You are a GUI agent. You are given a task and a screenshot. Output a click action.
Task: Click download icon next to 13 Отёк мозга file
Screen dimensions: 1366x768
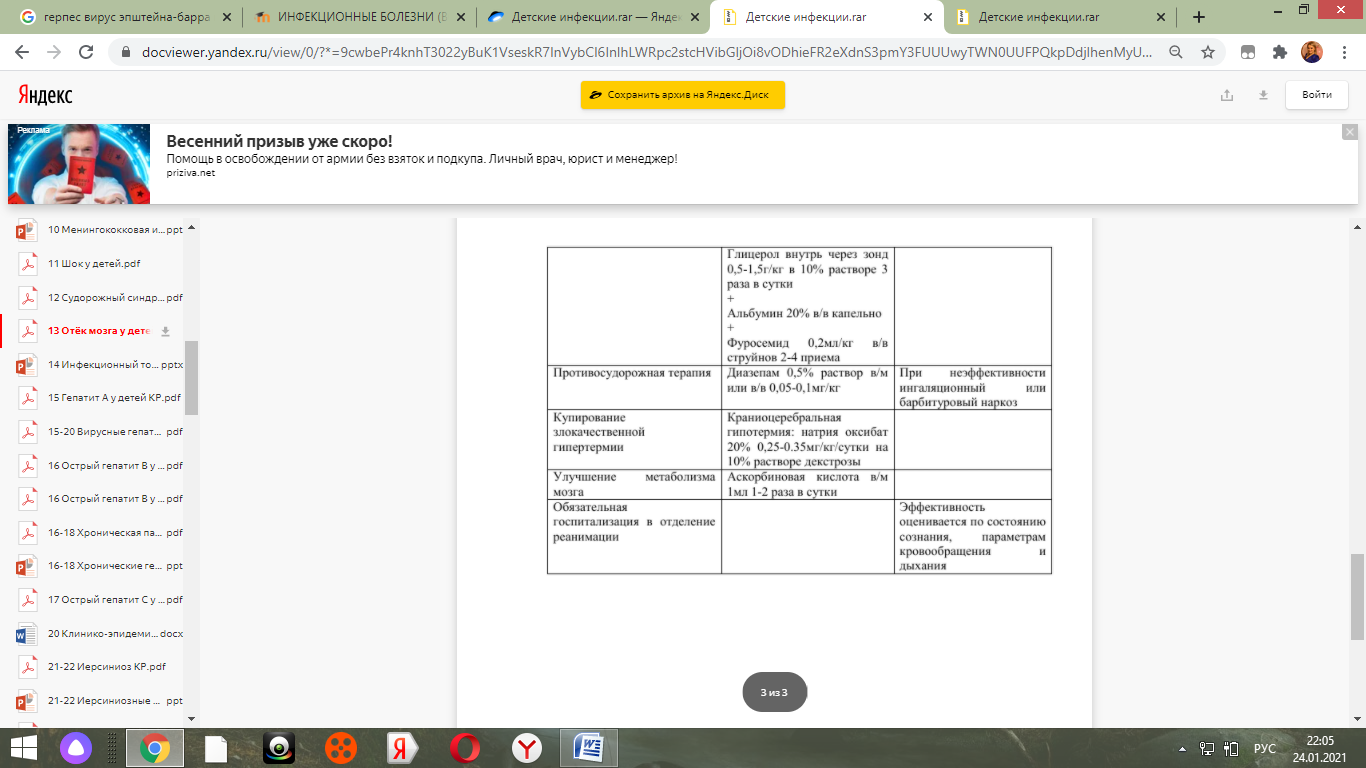[166, 332]
